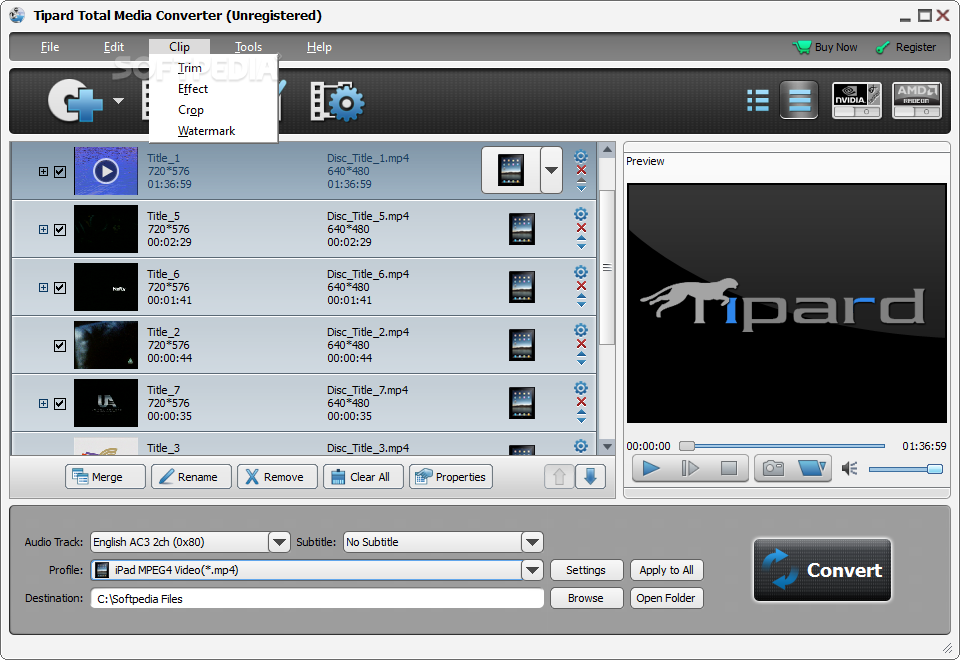
Task: Open settings gear for Title_2
Action: (x=581, y=330)
